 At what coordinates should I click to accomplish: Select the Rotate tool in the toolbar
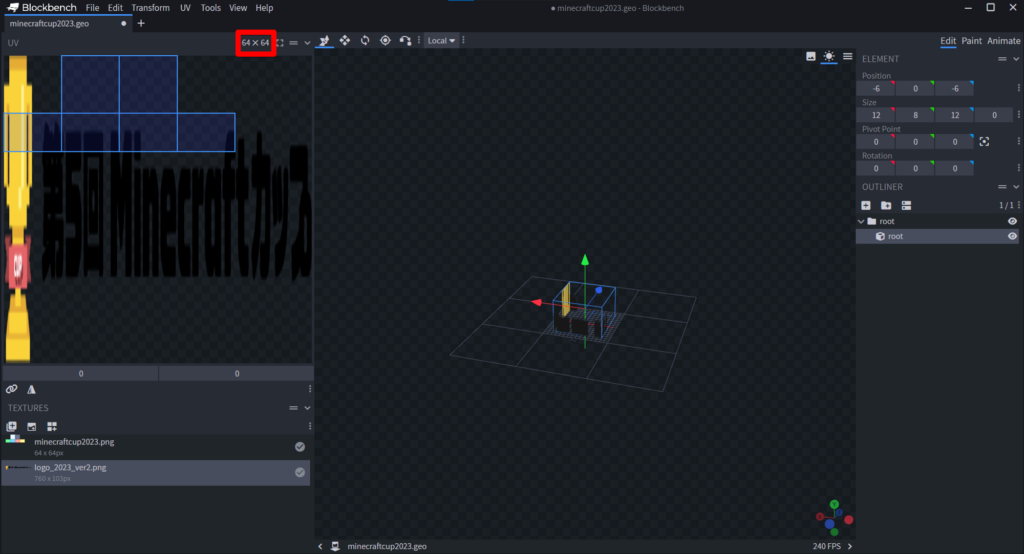[x=365, y=40]
